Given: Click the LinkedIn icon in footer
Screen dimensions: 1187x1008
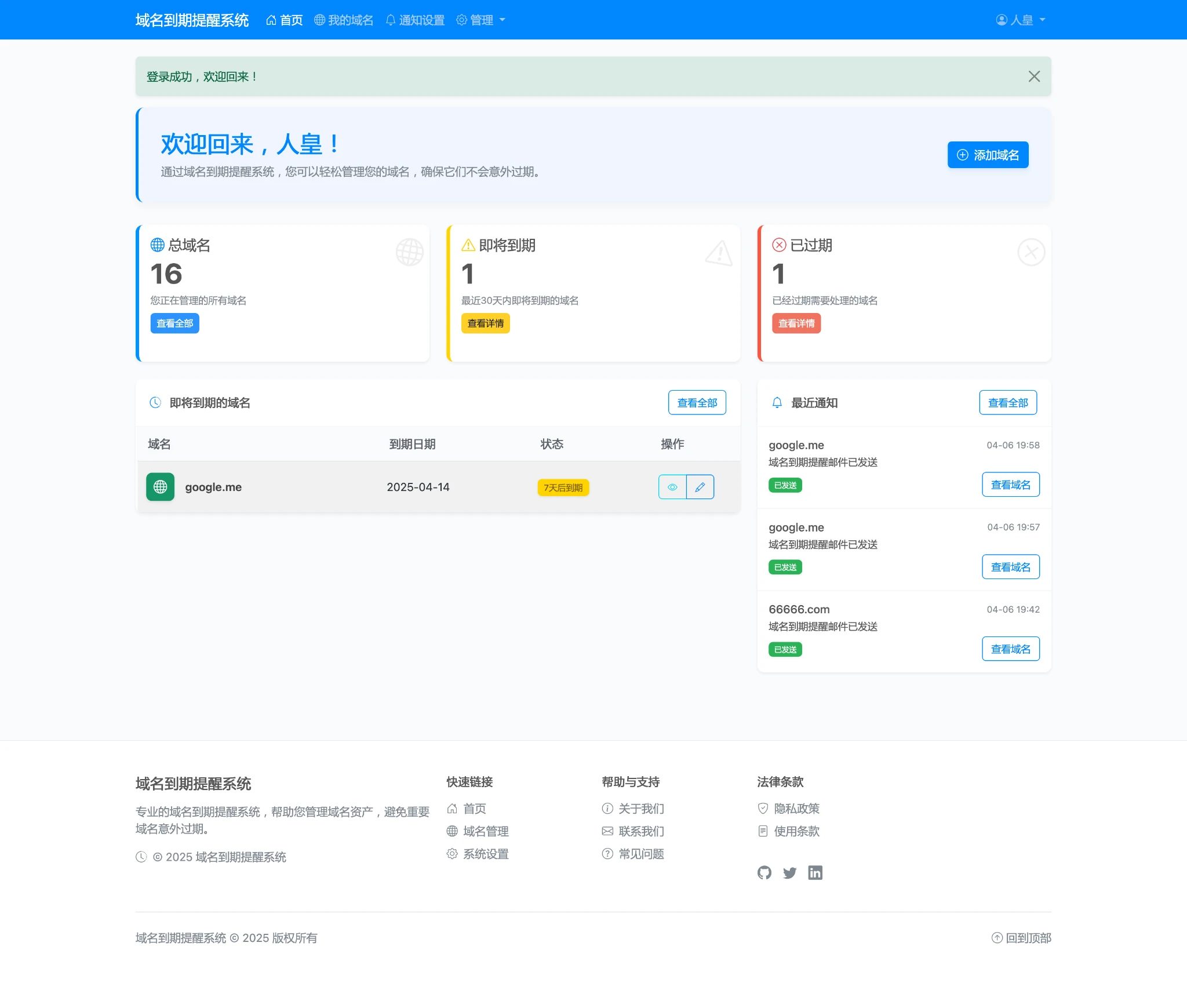Looking at the screenshot, I should (x=815, y=872).
